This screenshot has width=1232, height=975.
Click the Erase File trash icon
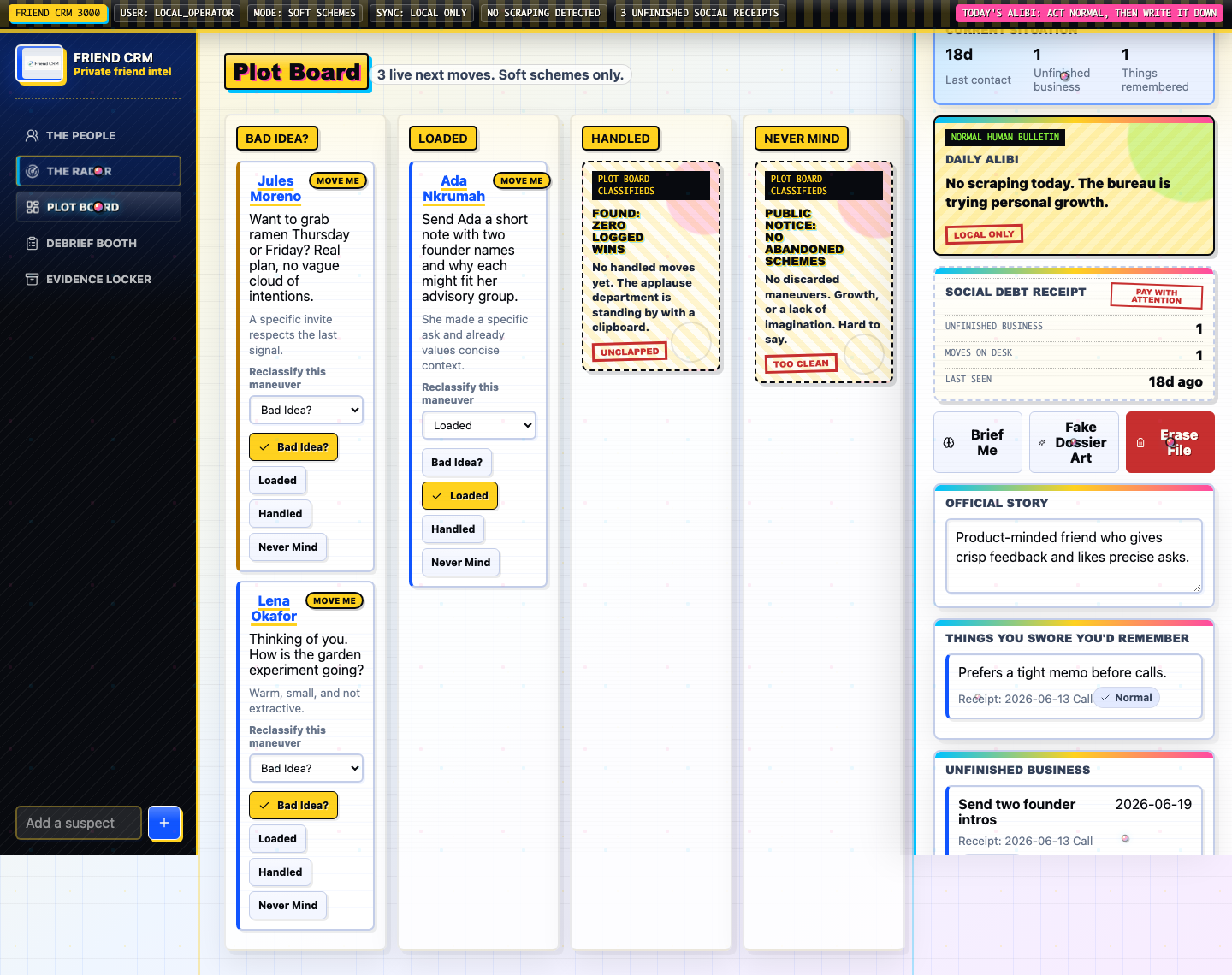(x=1140, y=443)
